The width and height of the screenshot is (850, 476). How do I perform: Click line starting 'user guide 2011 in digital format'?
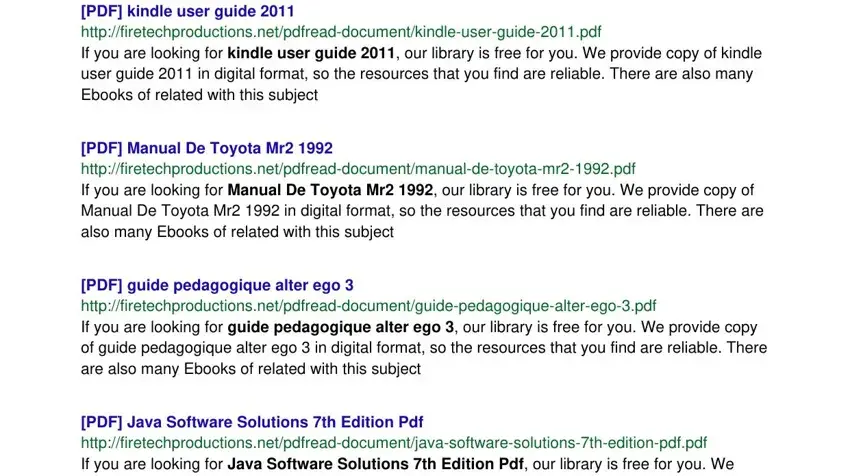pyautogui.click(x=417, y=74)
